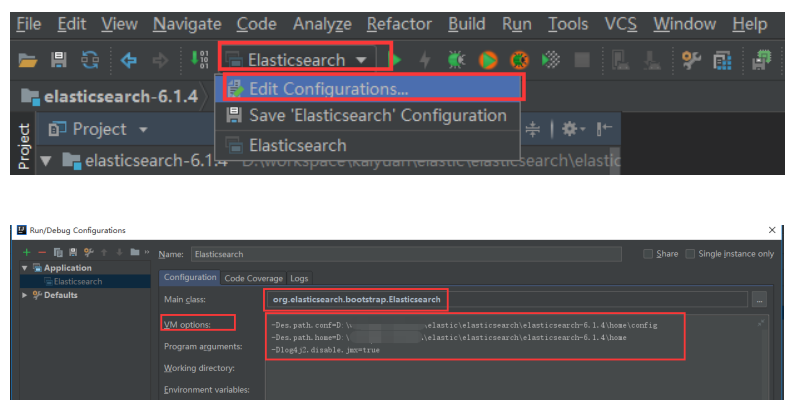Click the Forward navigation arrow
The width and height of the screenshot is (785, 404).
click(160, 61)
